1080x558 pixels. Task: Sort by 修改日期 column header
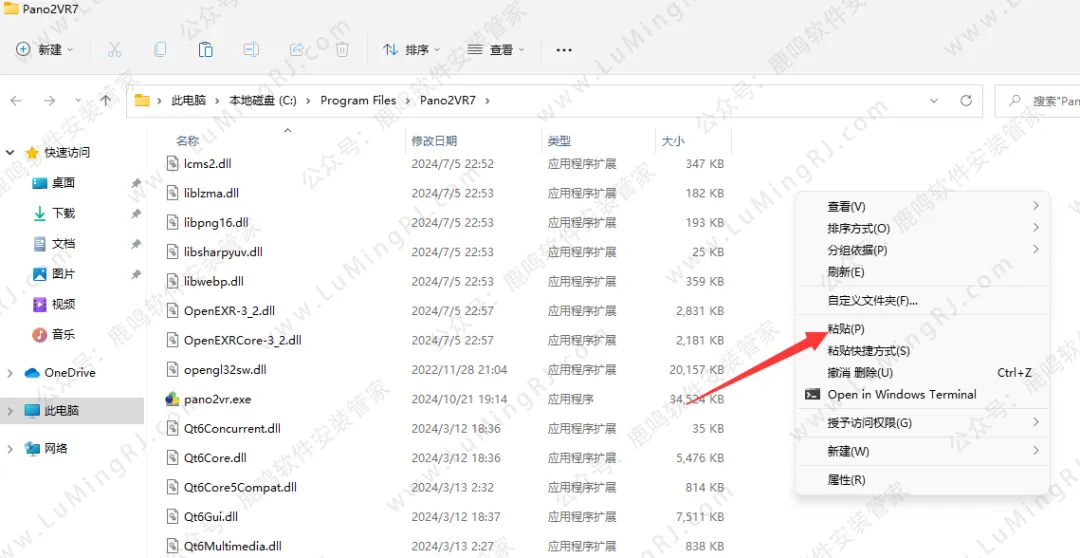click(x=434, y=141)
